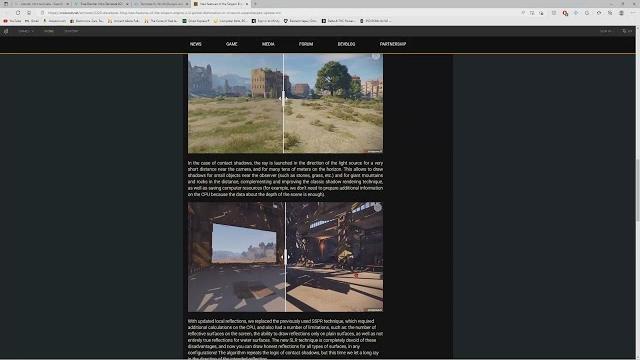The height and width of the screenshot is (360, 640).
Task: Open the MEDIA menu item
Action: click(268, 44)
